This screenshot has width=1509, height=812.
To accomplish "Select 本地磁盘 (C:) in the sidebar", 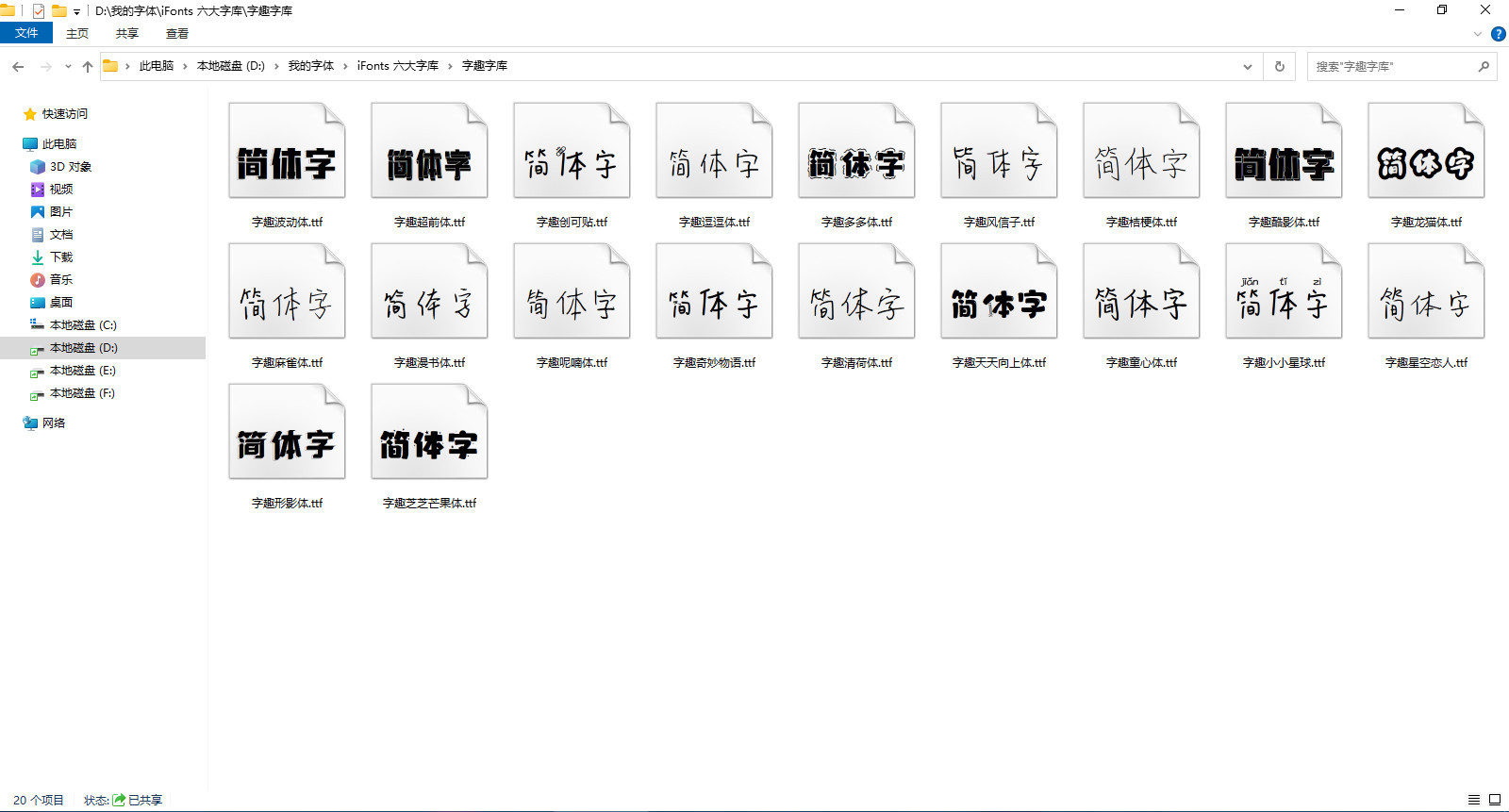I will point(83,325).
